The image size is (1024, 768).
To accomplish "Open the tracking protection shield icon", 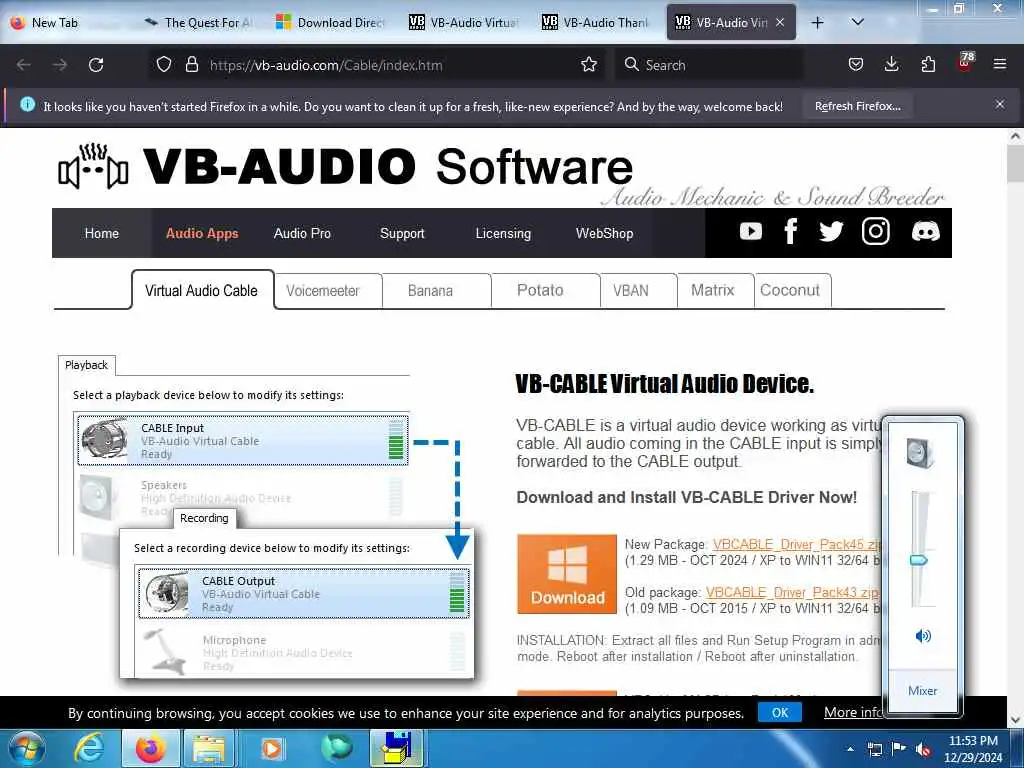I will 164,65.
